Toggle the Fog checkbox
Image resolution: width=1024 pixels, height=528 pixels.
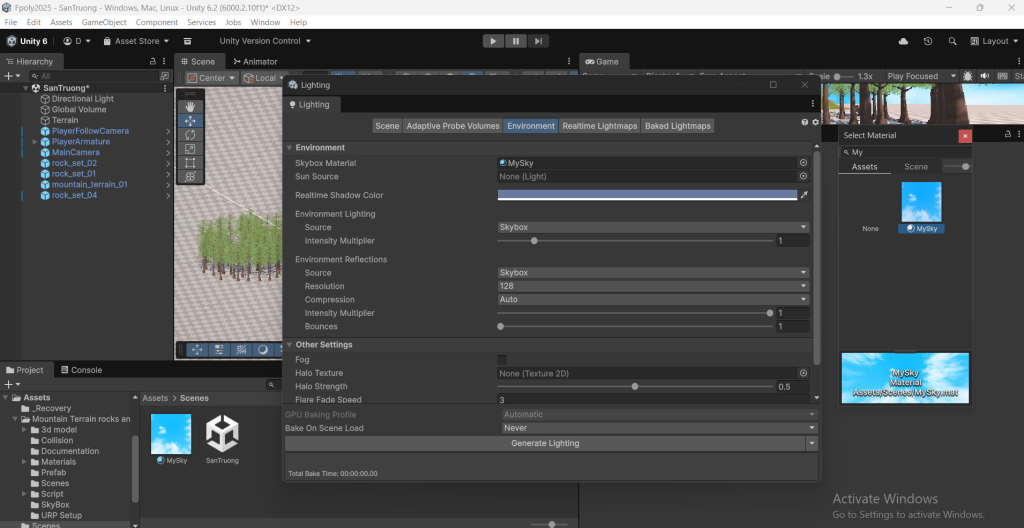pos(502,359)
